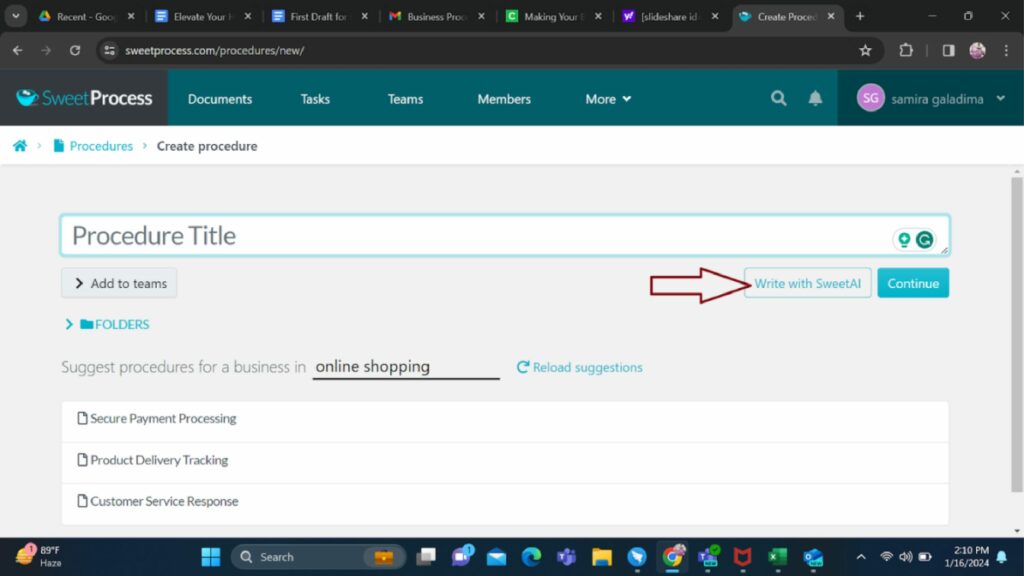The width and height of the screenshot is (1024, 576).
Task: Open the More menu dropdown
Action: [608, 99]
